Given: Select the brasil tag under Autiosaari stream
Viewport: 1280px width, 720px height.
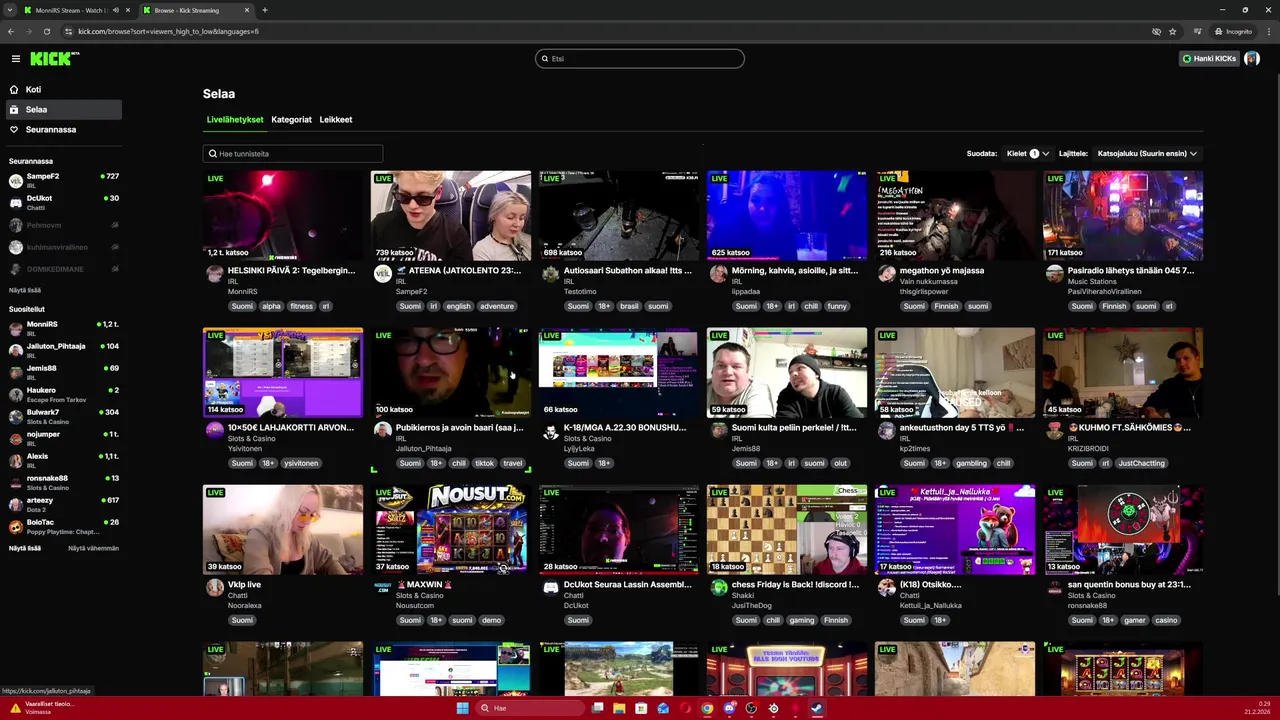Looking at the screenshot, I should (629, 306).
